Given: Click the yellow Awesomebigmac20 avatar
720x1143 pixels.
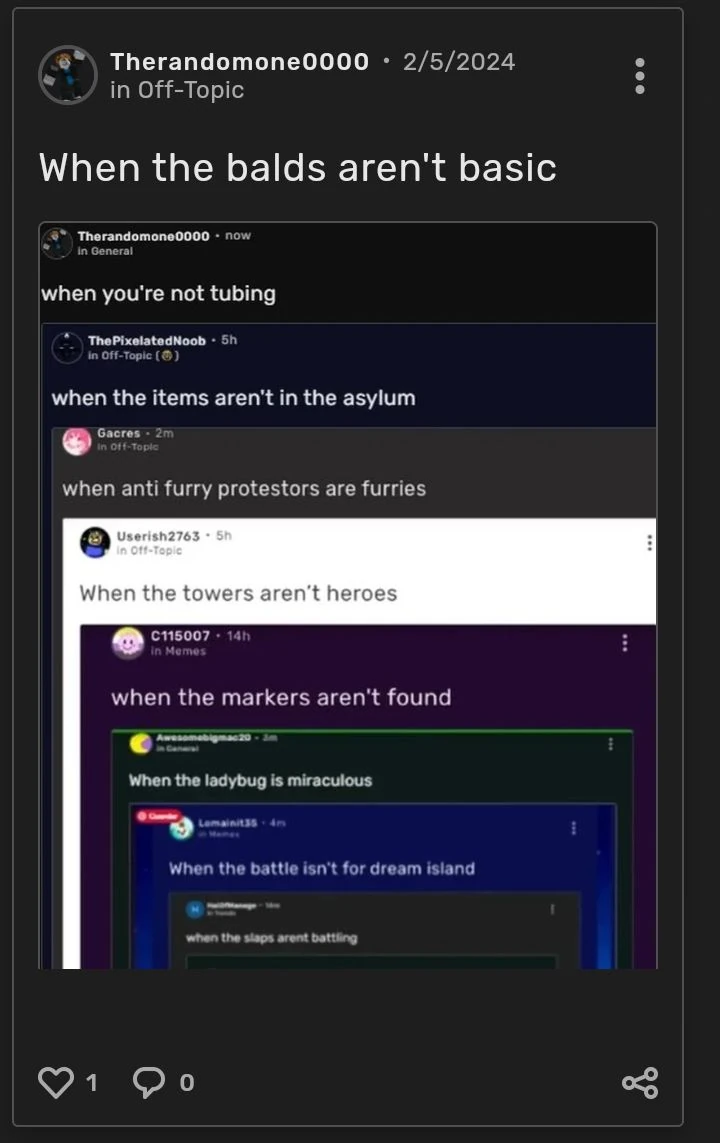Looking at the screenshot, I should [141, 743].
